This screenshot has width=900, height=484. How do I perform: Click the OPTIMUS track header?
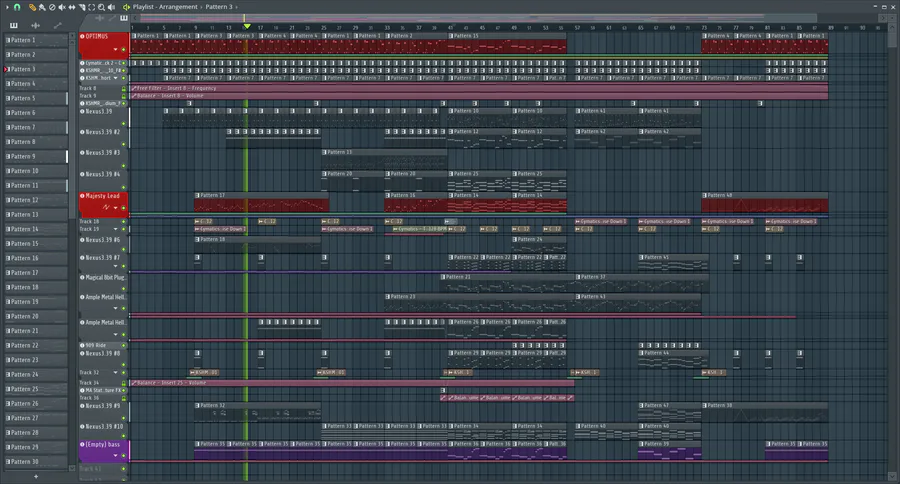pos(103,44)
